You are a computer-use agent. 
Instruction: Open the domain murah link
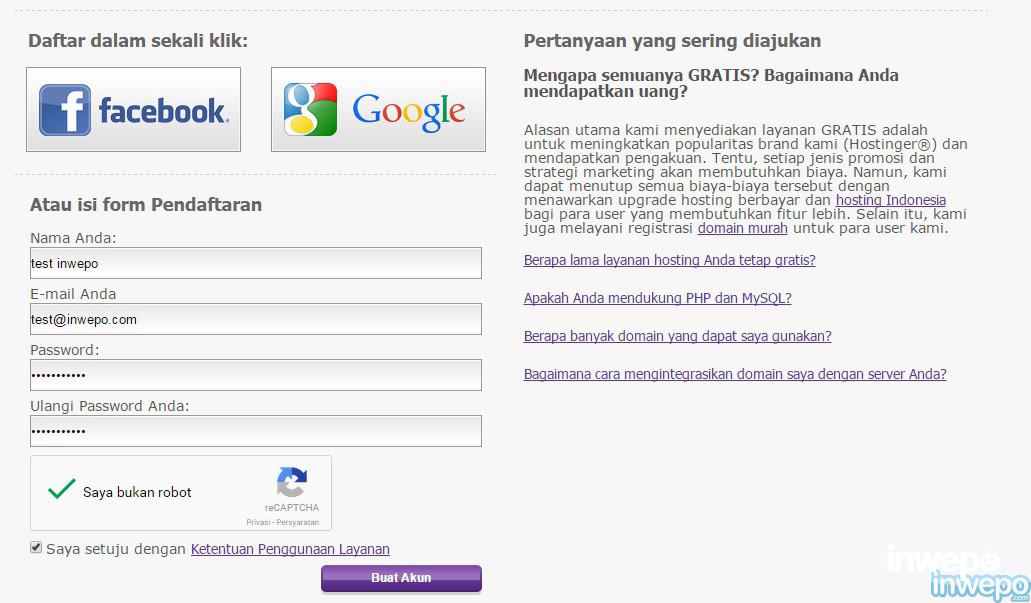coord(742,228)
